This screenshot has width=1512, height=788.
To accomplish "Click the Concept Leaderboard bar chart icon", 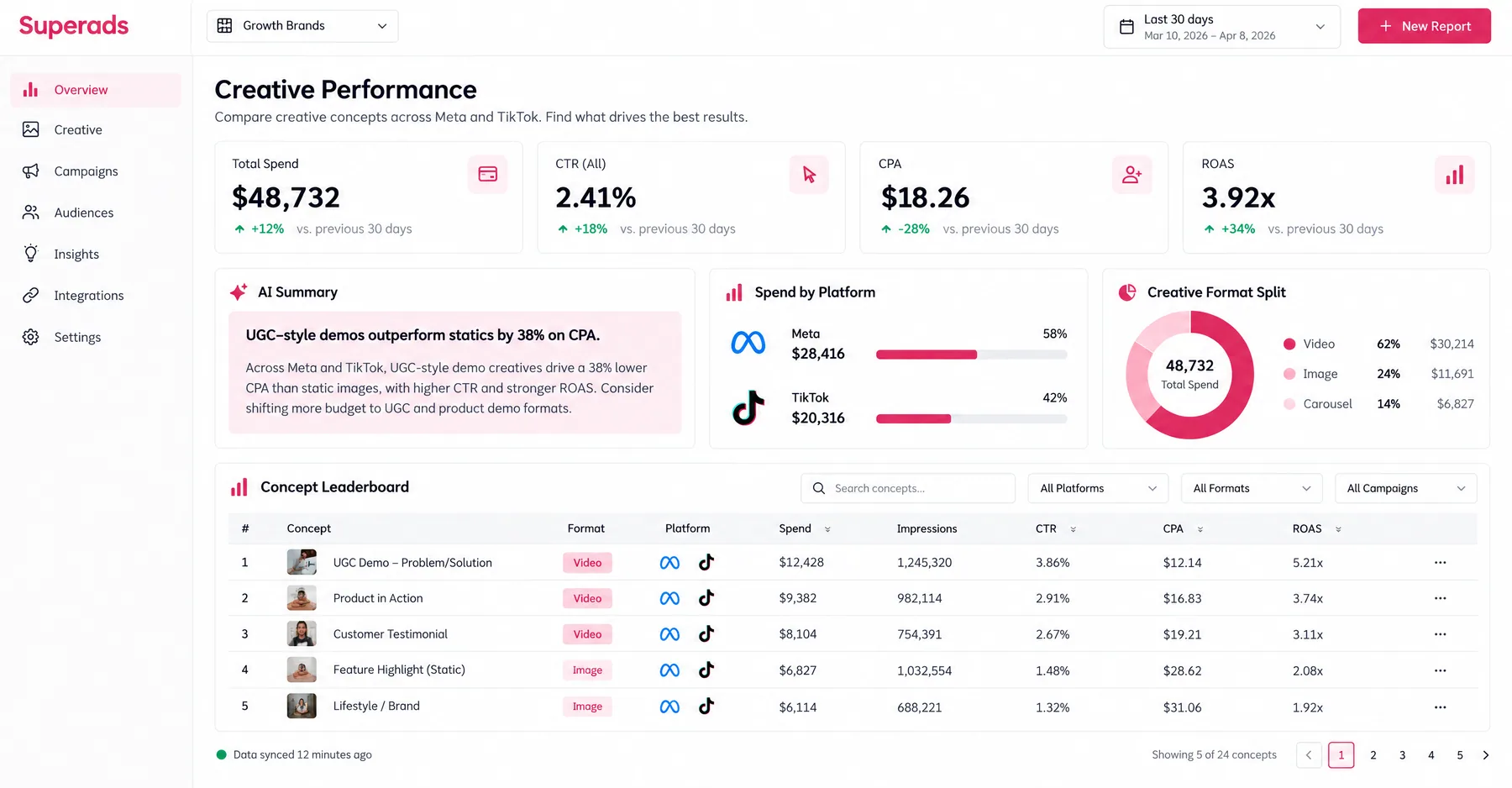I will click(239, 487).
